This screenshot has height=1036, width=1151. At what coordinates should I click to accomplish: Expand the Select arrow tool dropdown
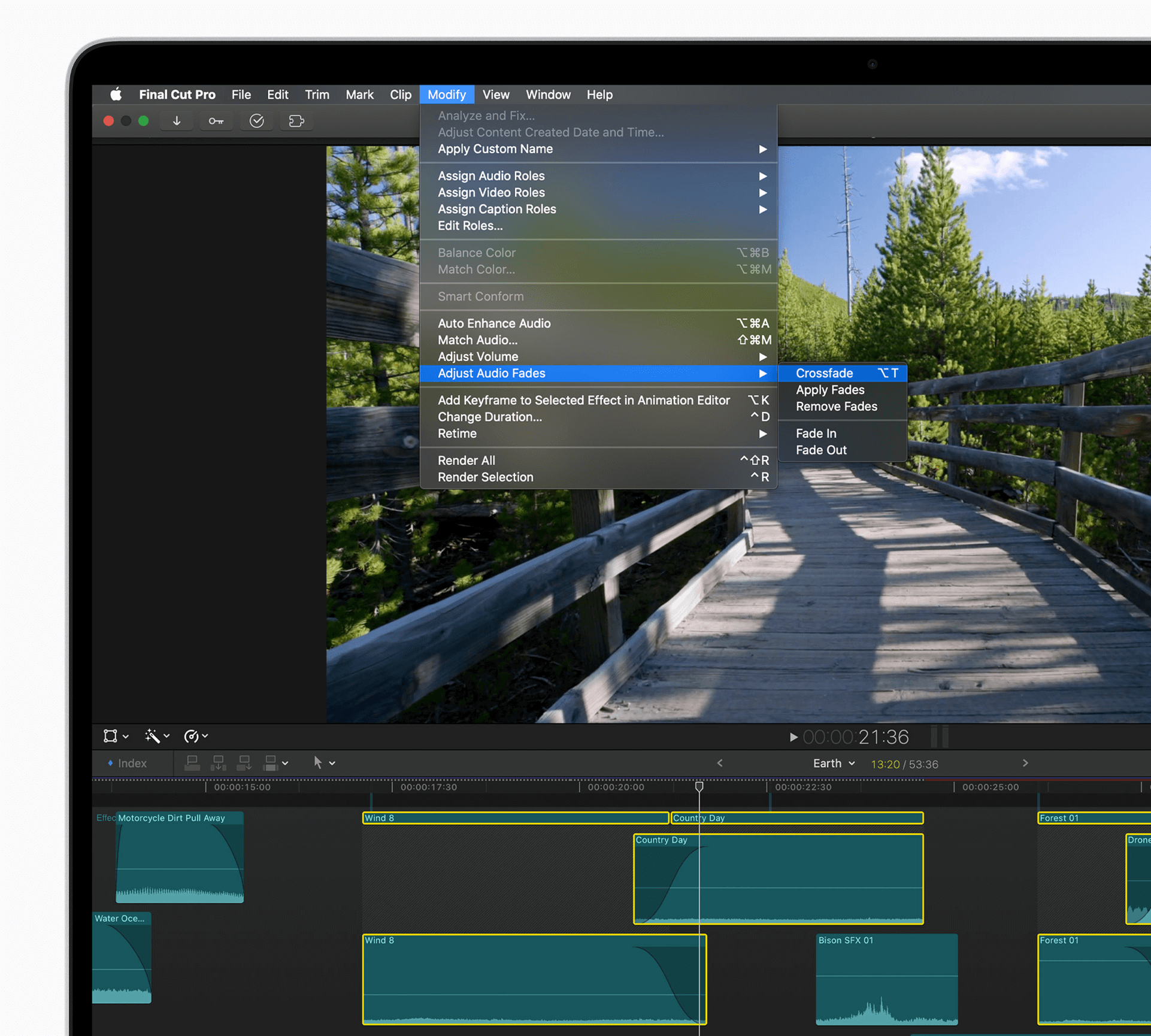pyautogui.click(x=332, y=764)
